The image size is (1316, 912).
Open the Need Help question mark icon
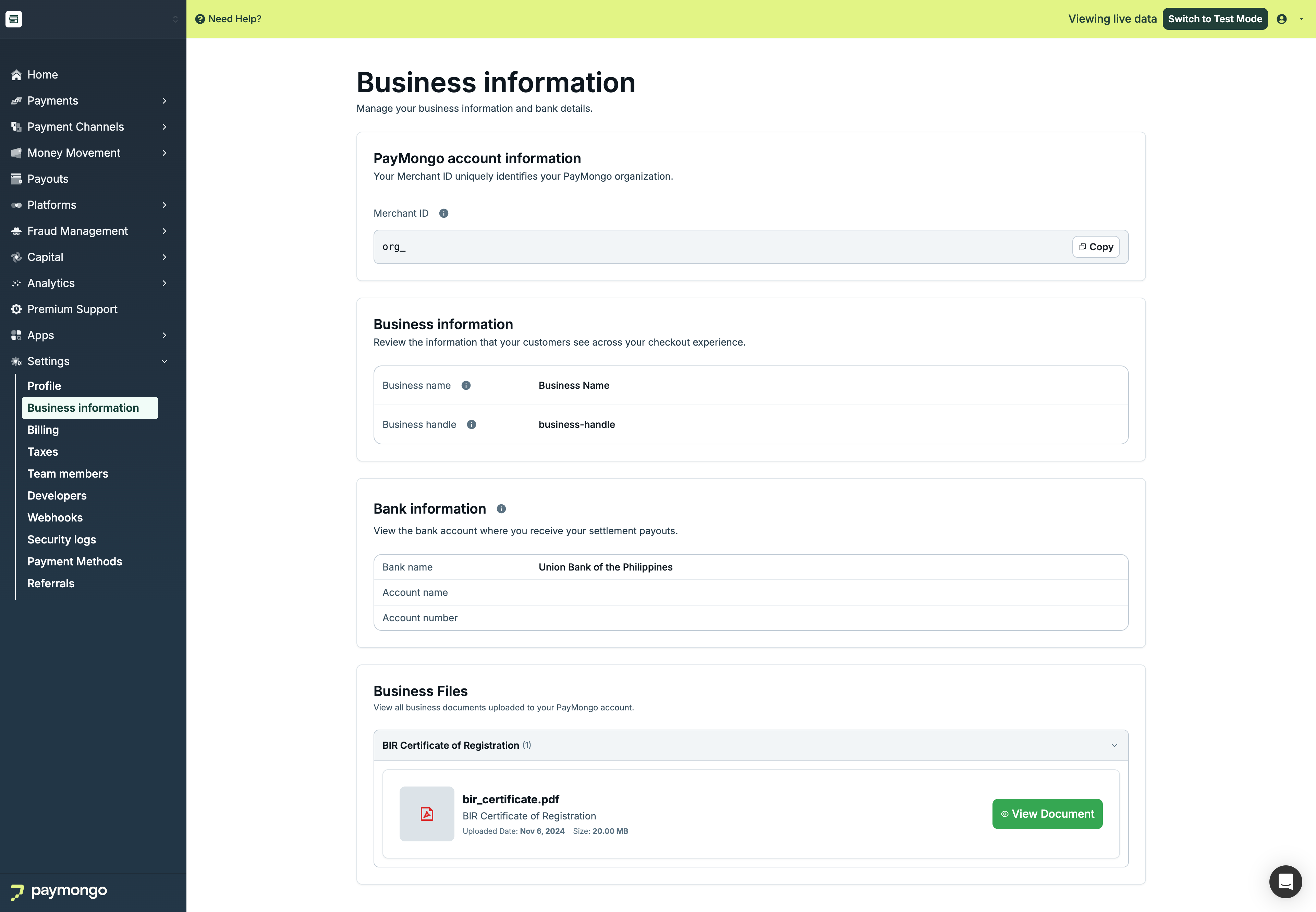[199, 19]
